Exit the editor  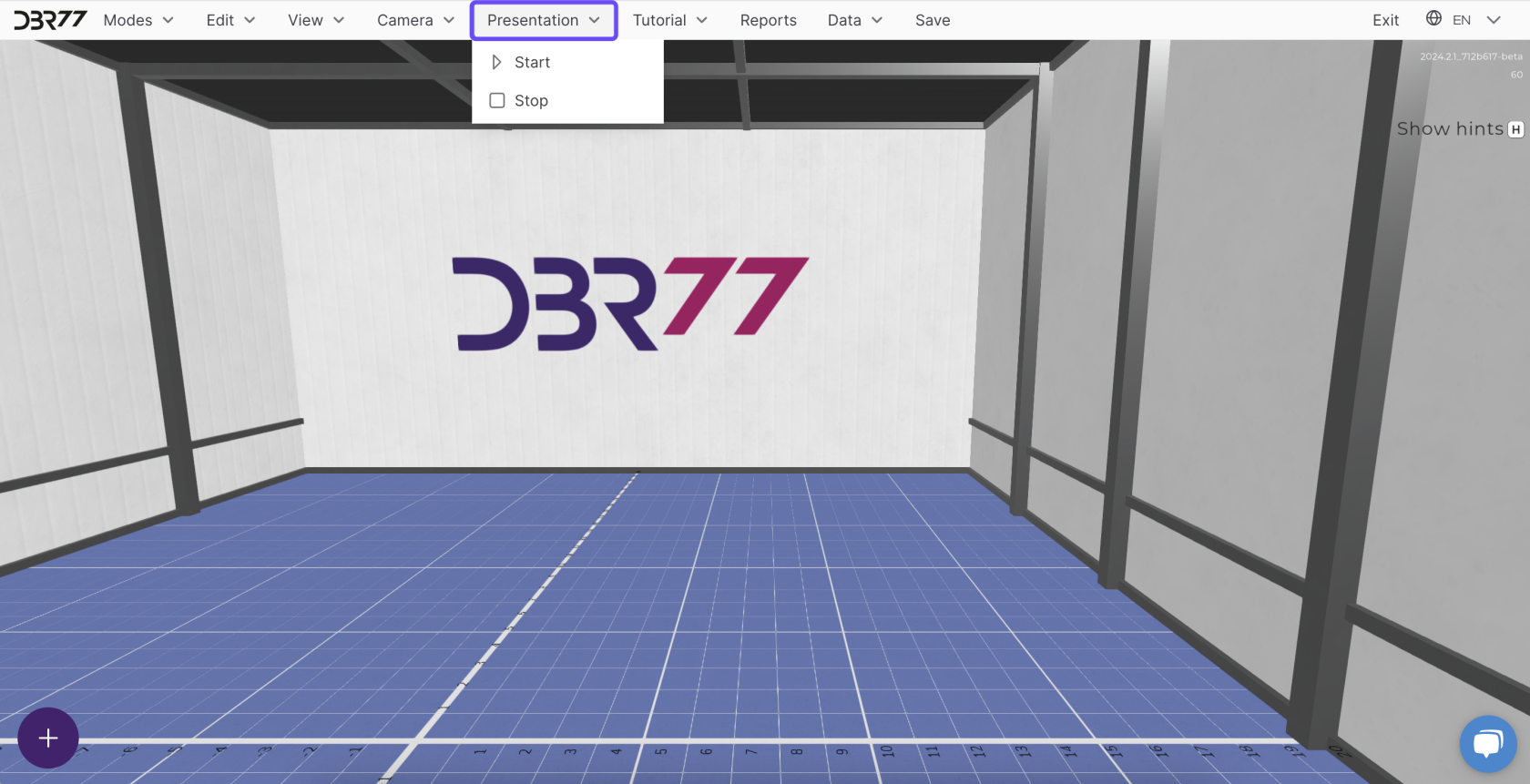tap(1385, 20)
